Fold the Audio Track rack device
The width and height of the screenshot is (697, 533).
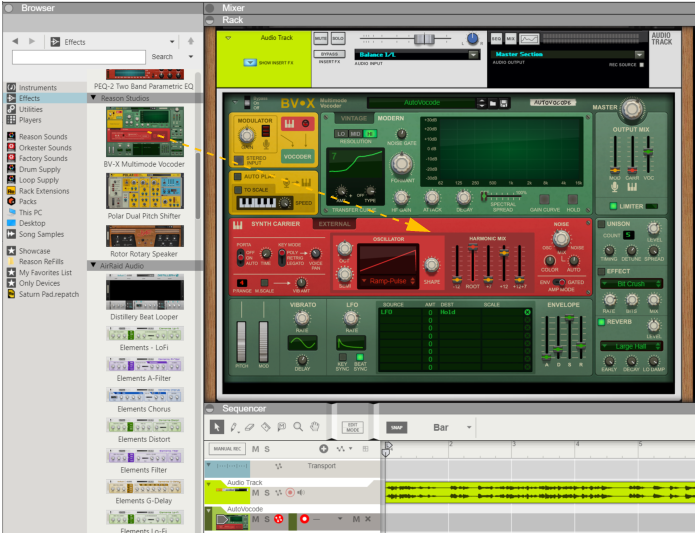pyautogui.click(x=228, y=38)
